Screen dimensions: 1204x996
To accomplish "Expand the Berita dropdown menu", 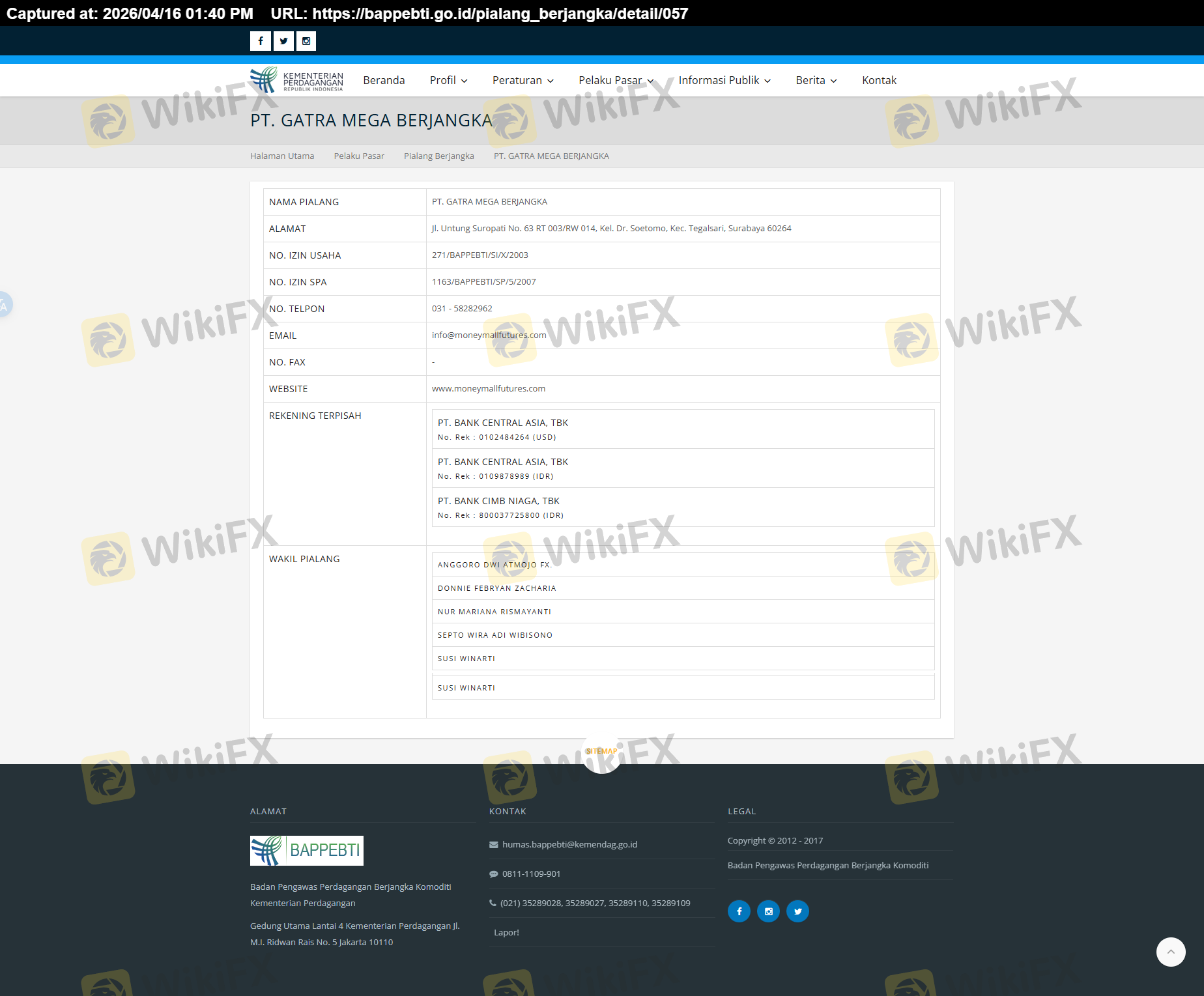I will point(816,80).
